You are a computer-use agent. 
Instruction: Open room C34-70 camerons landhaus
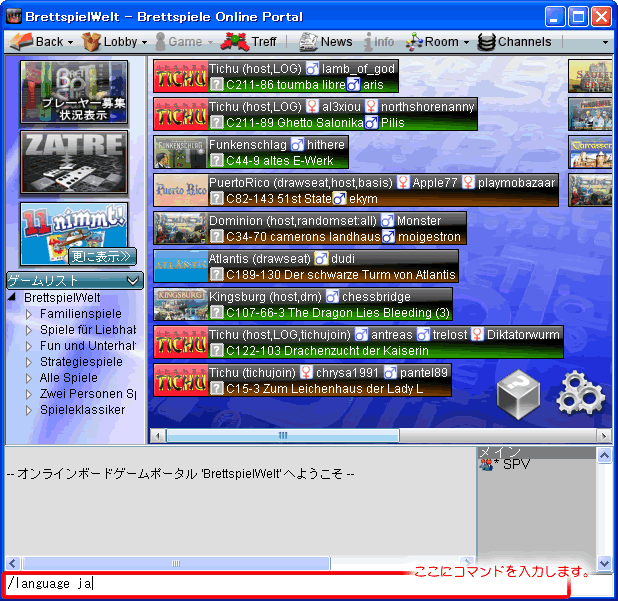point(303,236)
